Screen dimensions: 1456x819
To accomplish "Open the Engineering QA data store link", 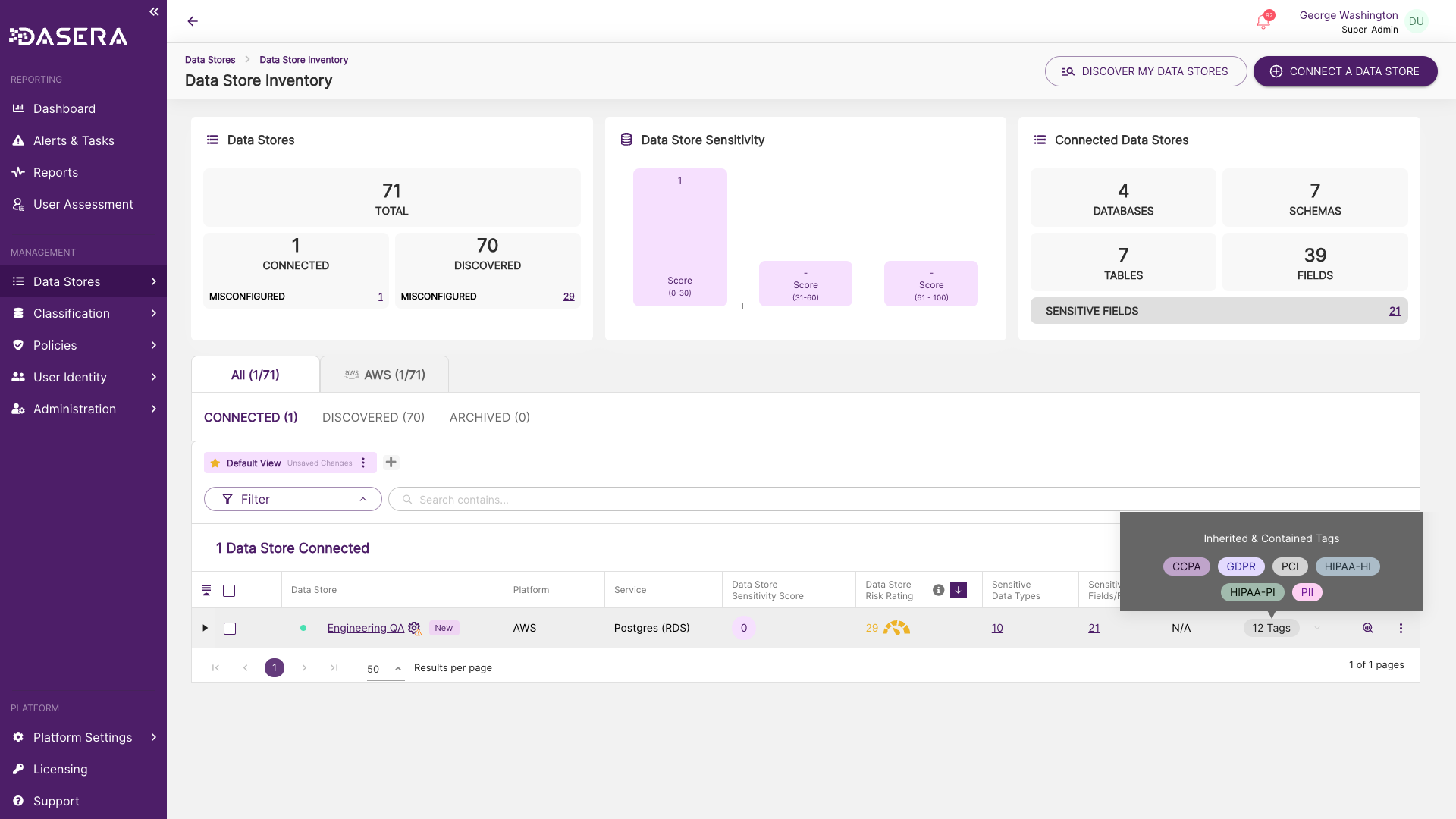I will tap(366, 628).
